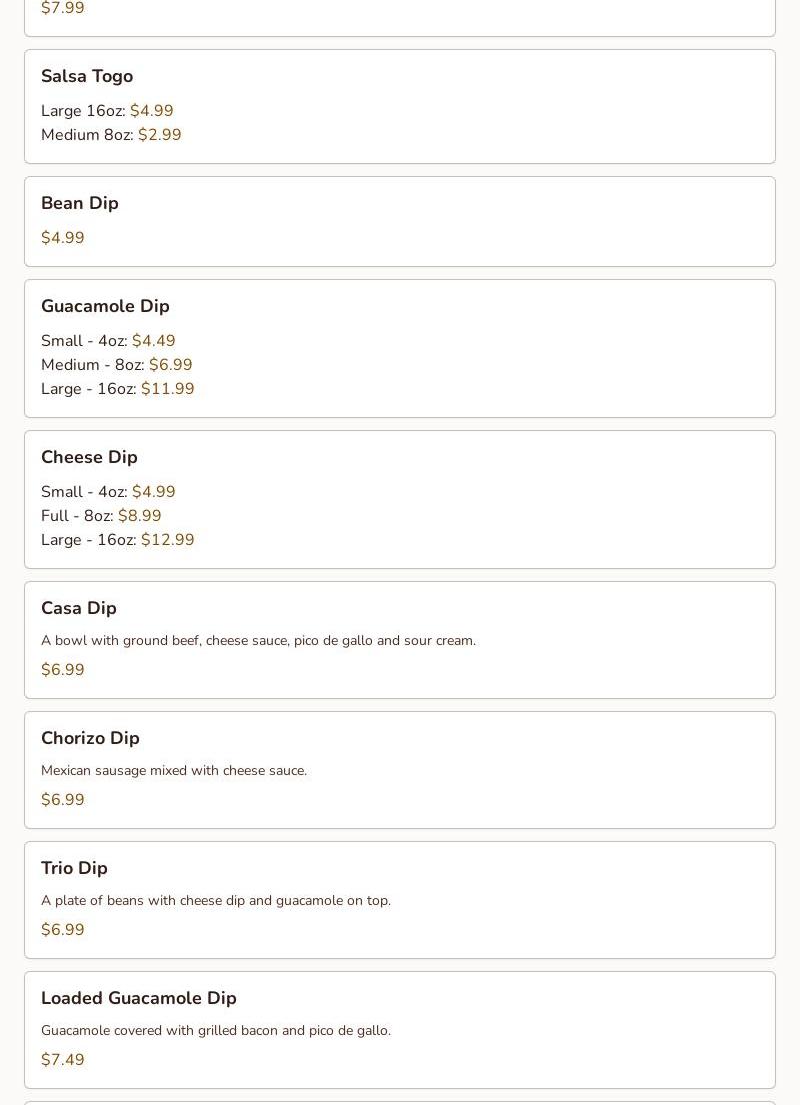800x1105 pixels.
Task: Select the Trio Dip title
Action: click(x=74, y=868)
